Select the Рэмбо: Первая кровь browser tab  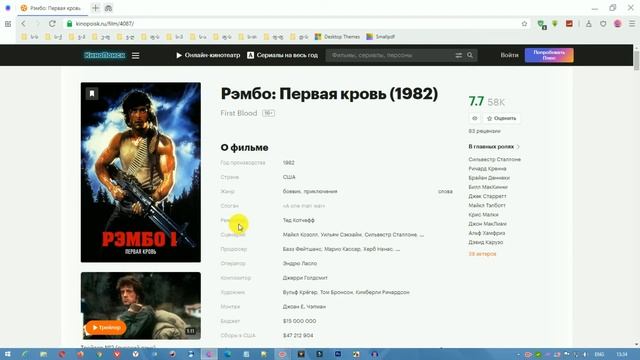click(x=52, y=8)
